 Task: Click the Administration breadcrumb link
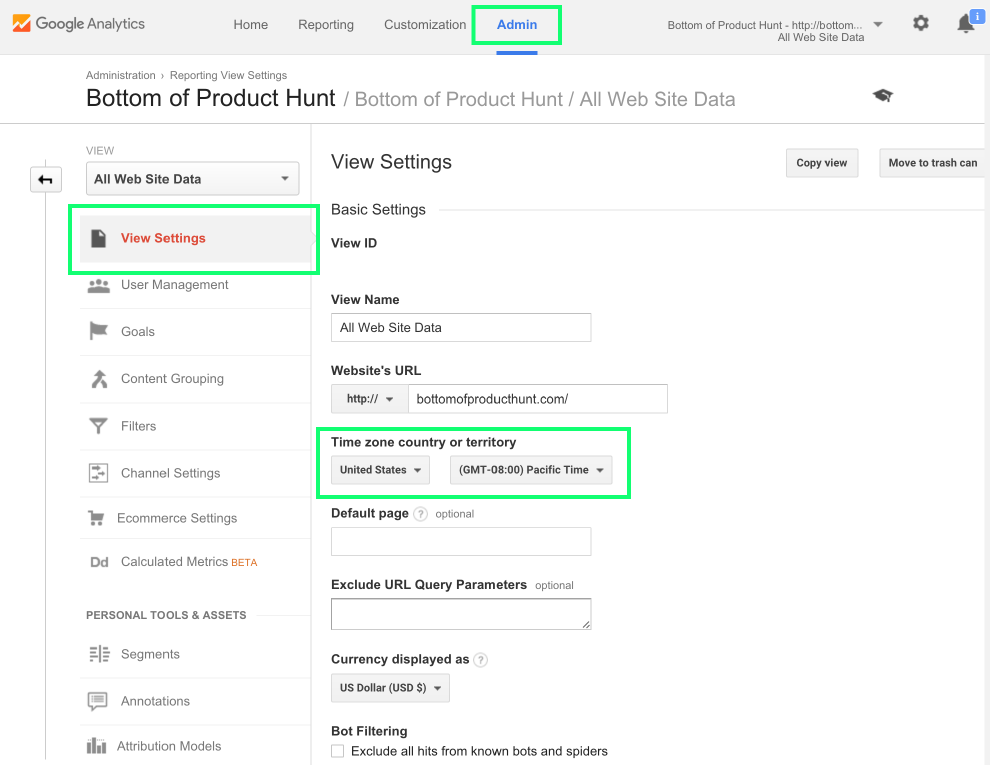pyautogui.click(x=121, y=75)
